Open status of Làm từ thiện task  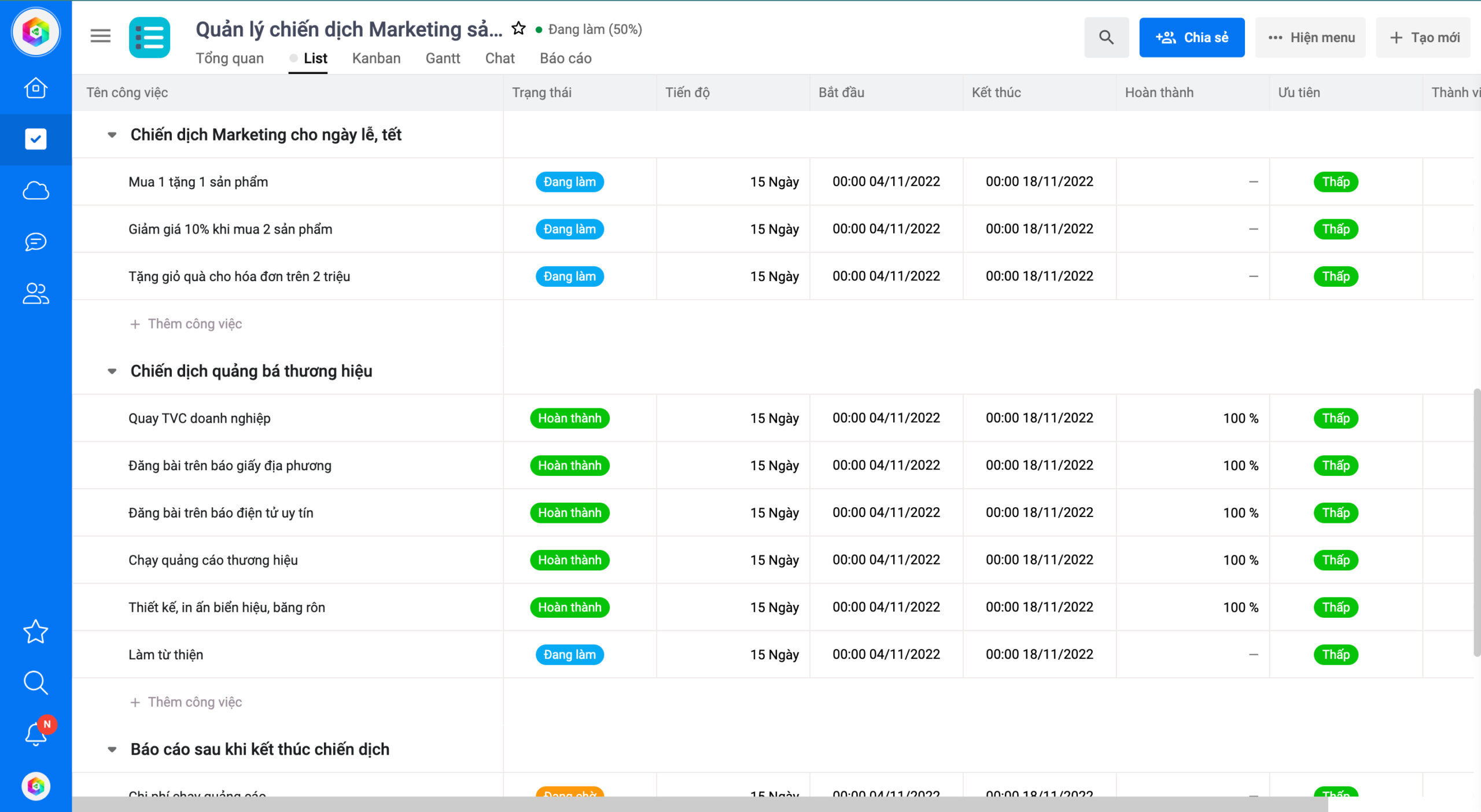569,655
